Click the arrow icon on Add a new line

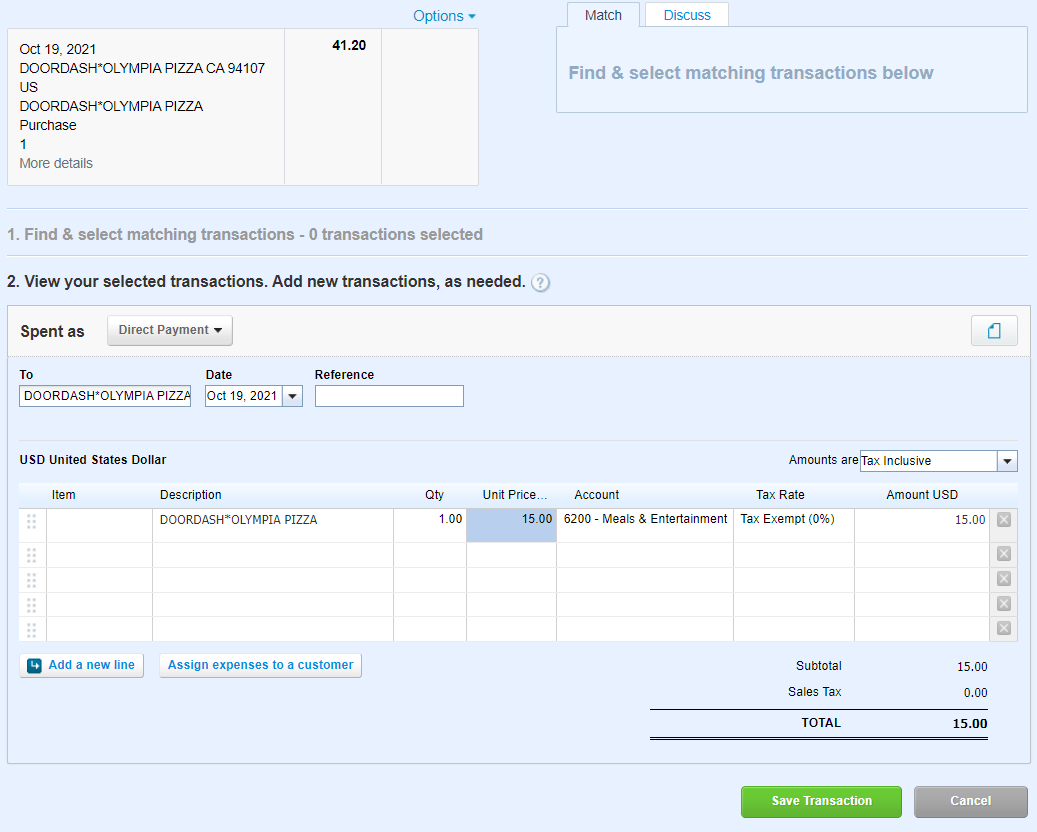[35, 664]
